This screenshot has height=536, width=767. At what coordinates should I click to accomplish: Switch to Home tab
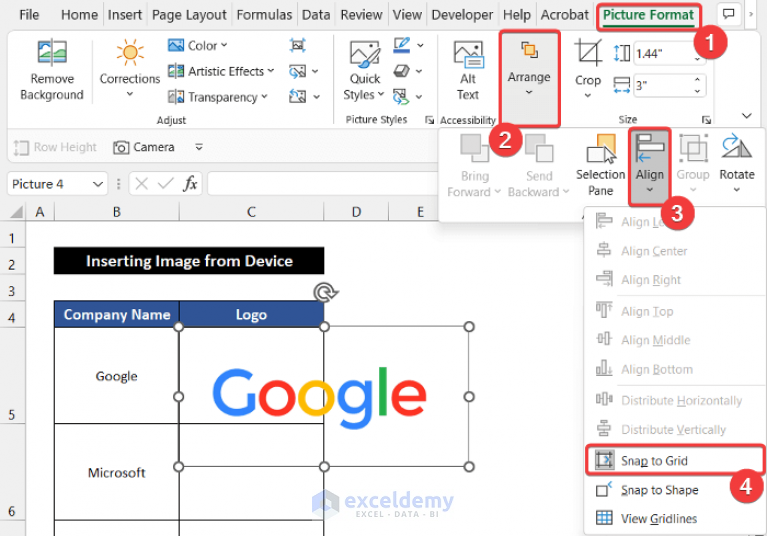(x=79, y=15)
